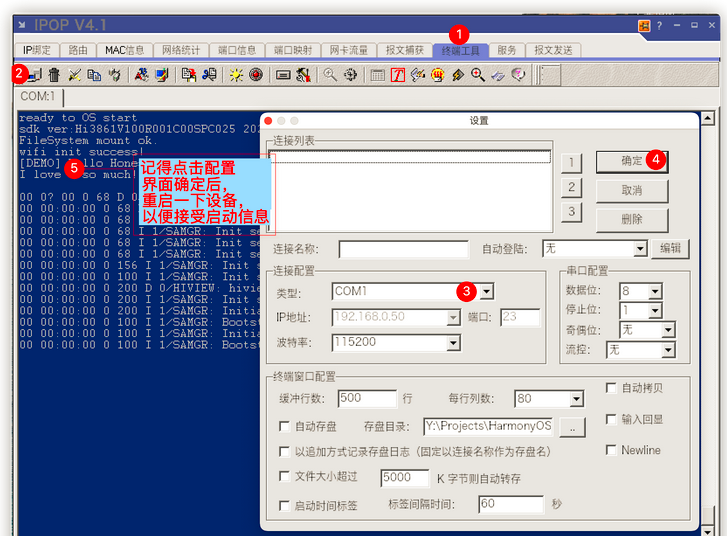Screen dimensions: 727x536
Task: Open the 数据位 dropdown list
Action: [653, 291]
